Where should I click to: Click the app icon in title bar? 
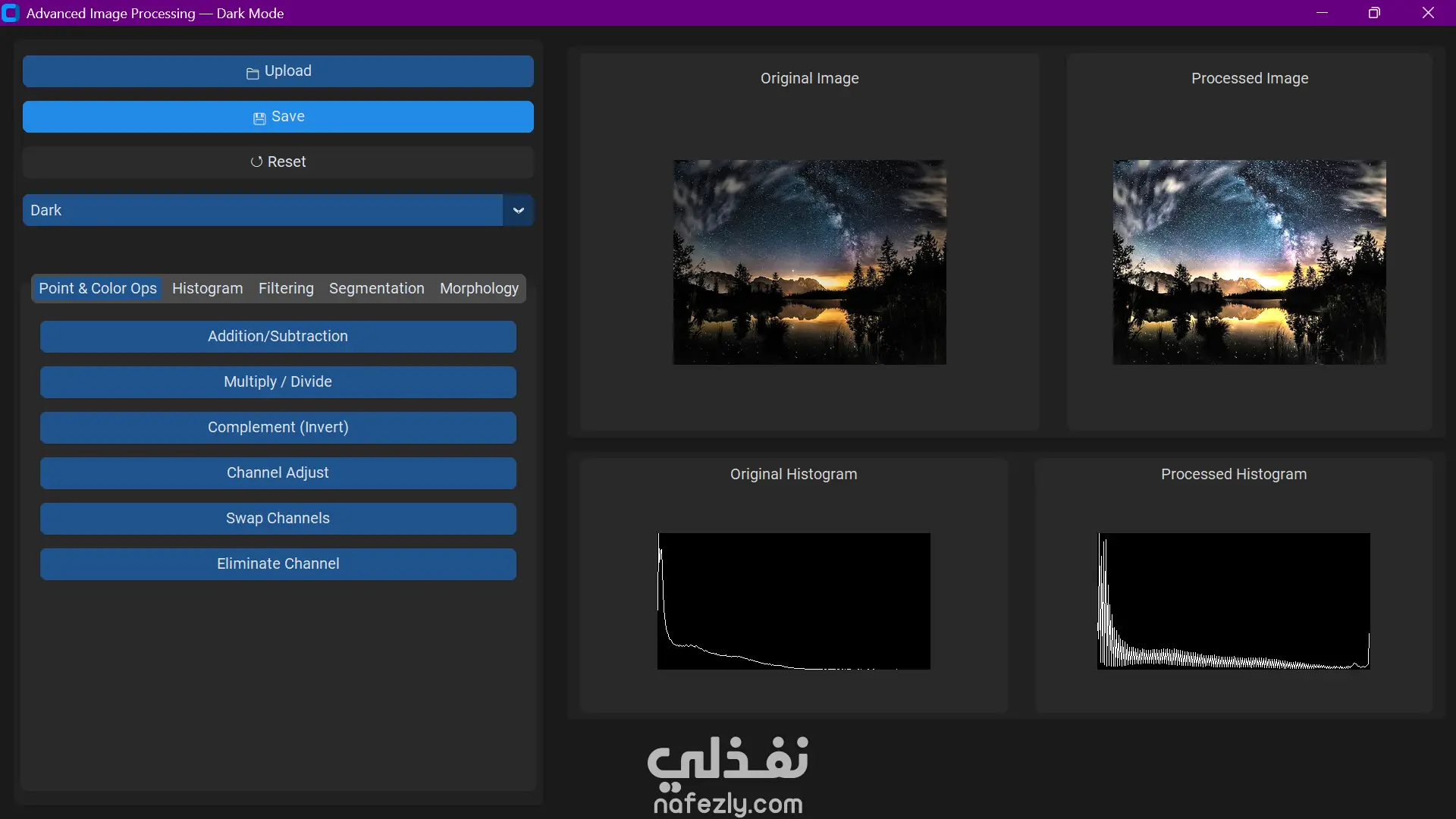[11, 13]
